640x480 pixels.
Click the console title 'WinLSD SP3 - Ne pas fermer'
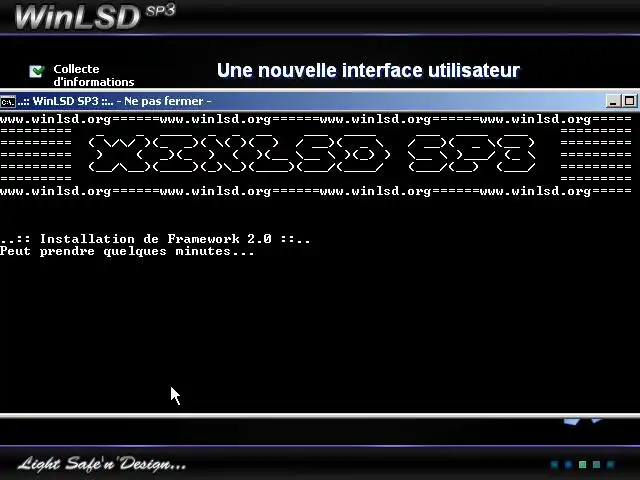click(x=114, y=101)
